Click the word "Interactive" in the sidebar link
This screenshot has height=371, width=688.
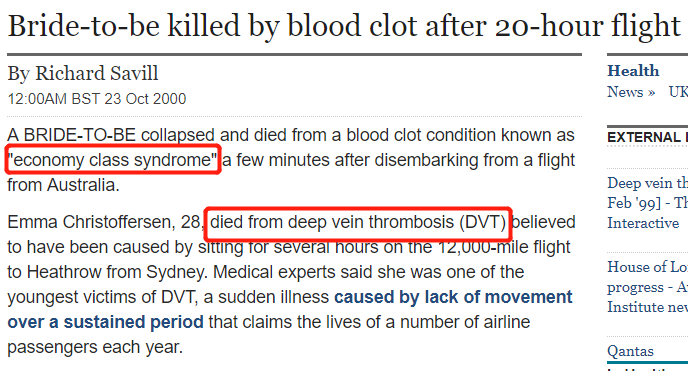click(x=643, y=223)
